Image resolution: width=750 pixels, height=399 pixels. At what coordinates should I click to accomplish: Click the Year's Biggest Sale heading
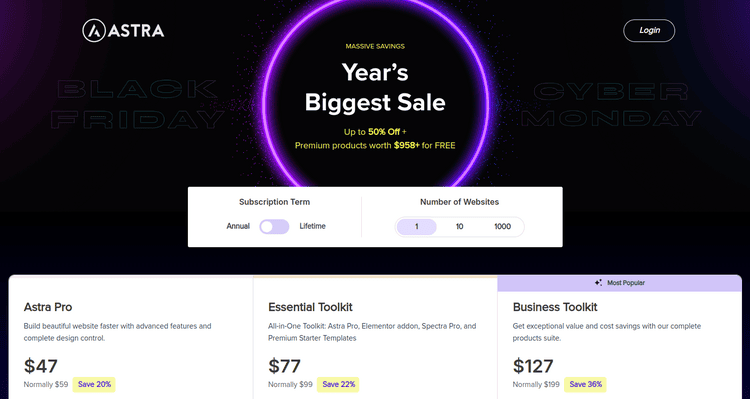[x=375, y=88]
